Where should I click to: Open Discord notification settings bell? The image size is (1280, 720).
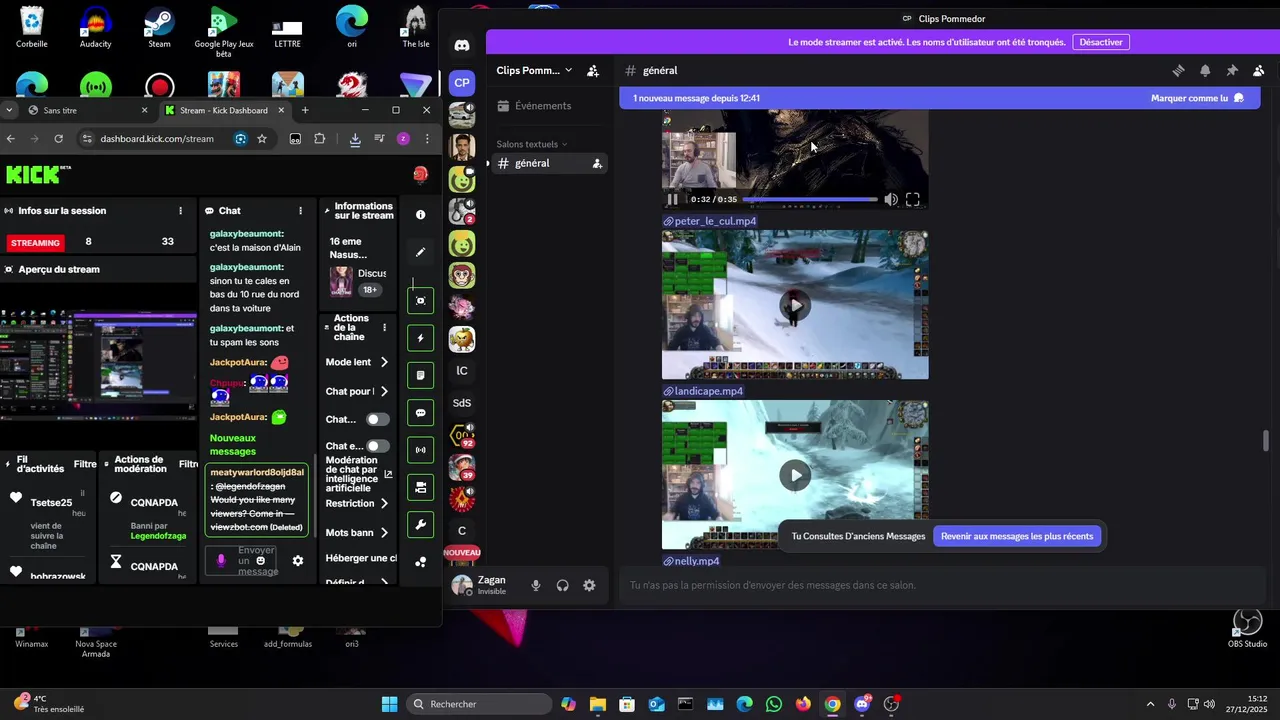coord(1205,70)
